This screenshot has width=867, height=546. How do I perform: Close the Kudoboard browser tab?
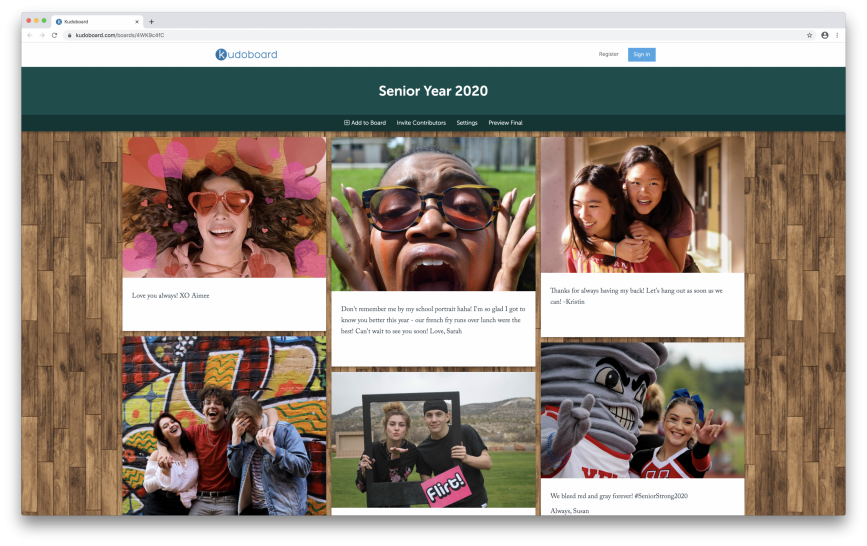pyautogui.click(x=137, y=21)
